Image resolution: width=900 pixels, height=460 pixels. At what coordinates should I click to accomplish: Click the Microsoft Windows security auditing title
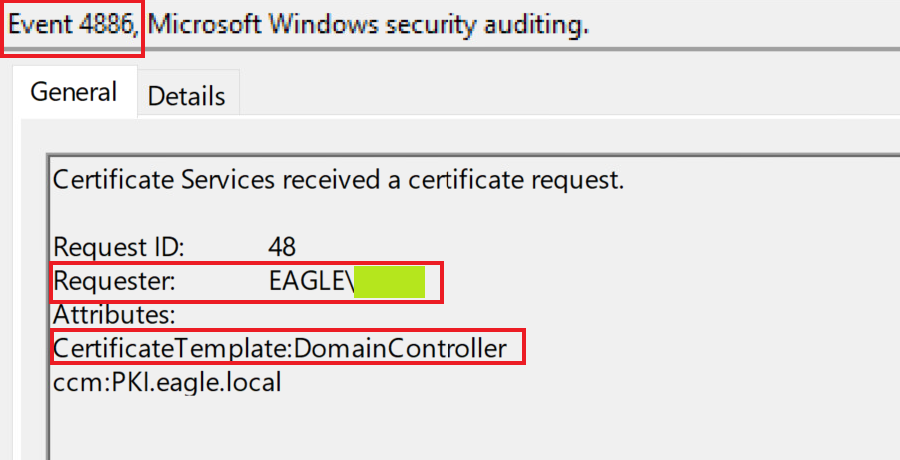pos(368,25)
